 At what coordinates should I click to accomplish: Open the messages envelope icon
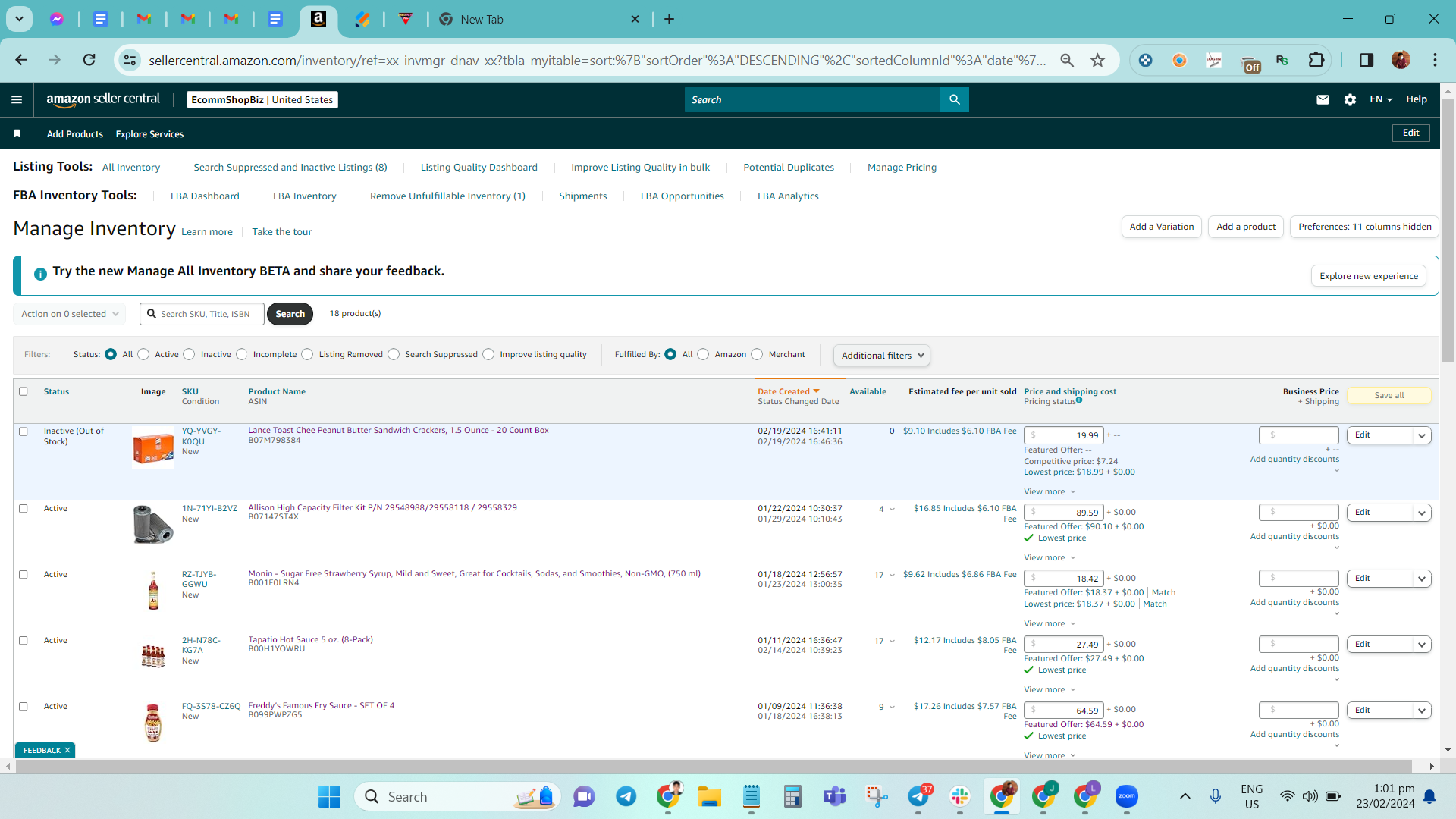(x=1323, y=99)
